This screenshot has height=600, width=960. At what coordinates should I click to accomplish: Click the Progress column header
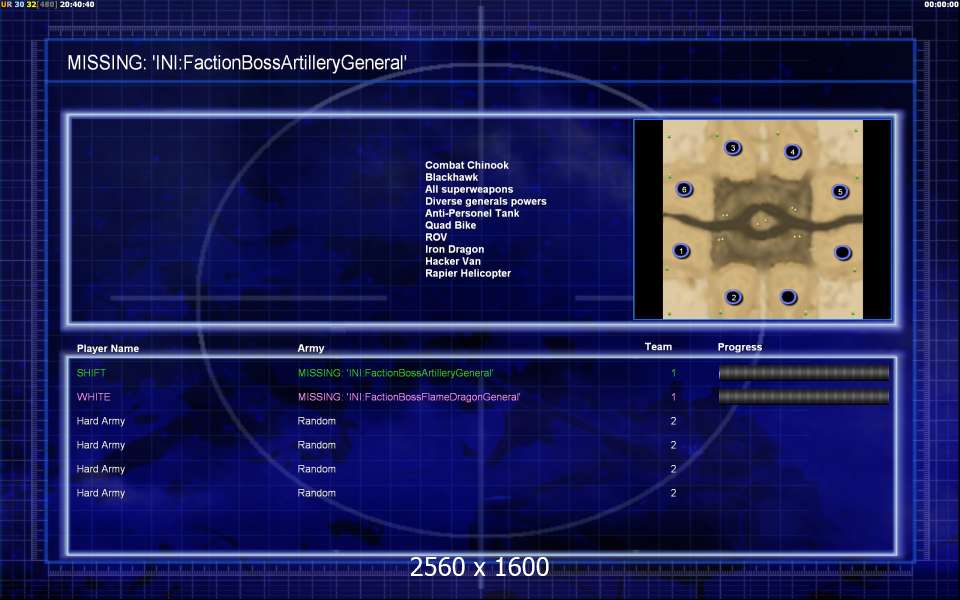point(739,347)
